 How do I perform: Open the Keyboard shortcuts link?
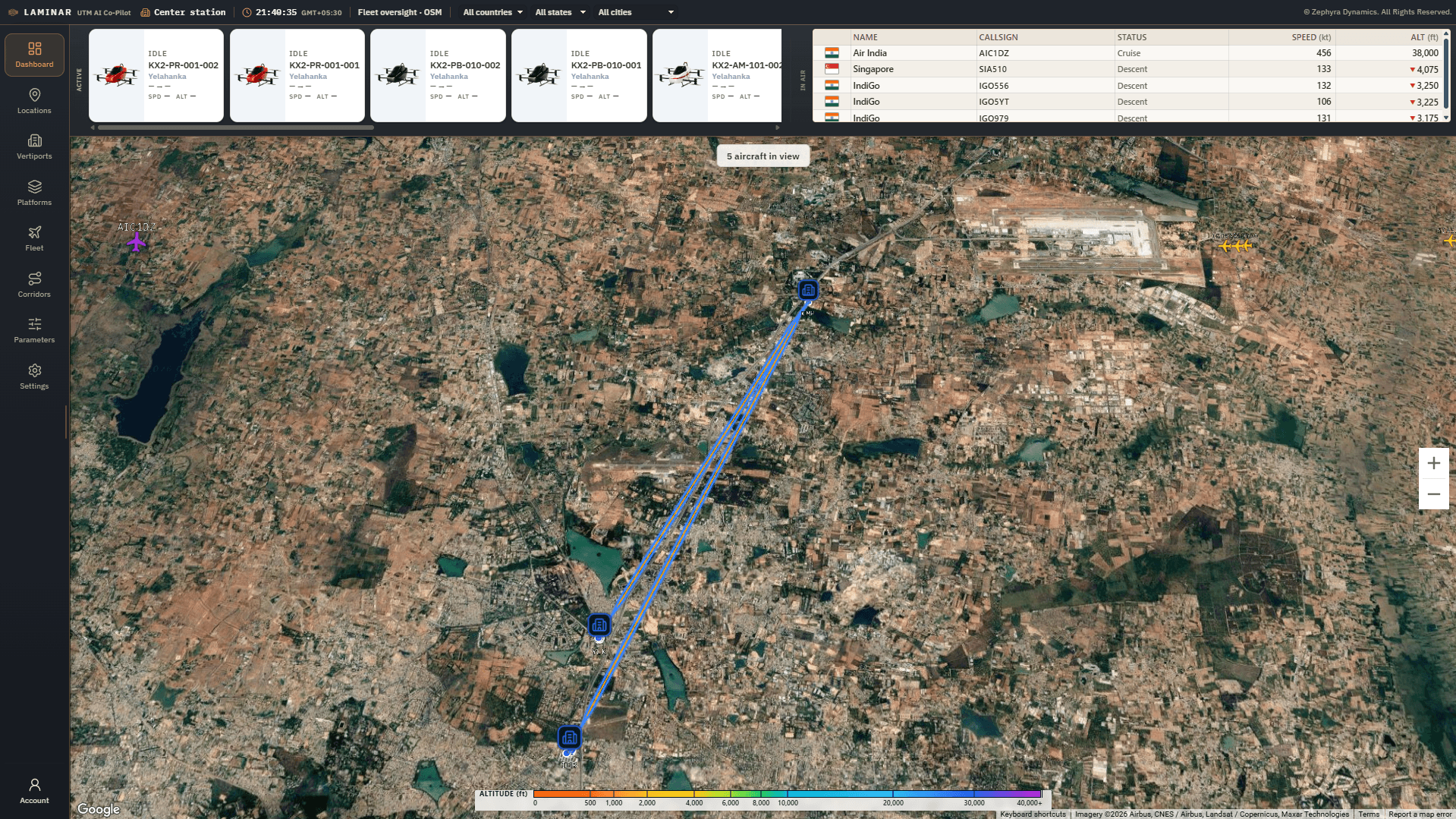click(x=1033, y=814)
